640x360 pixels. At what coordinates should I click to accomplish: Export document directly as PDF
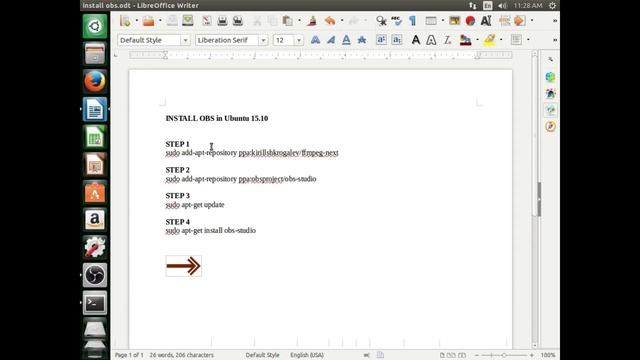tap(207, 20)
